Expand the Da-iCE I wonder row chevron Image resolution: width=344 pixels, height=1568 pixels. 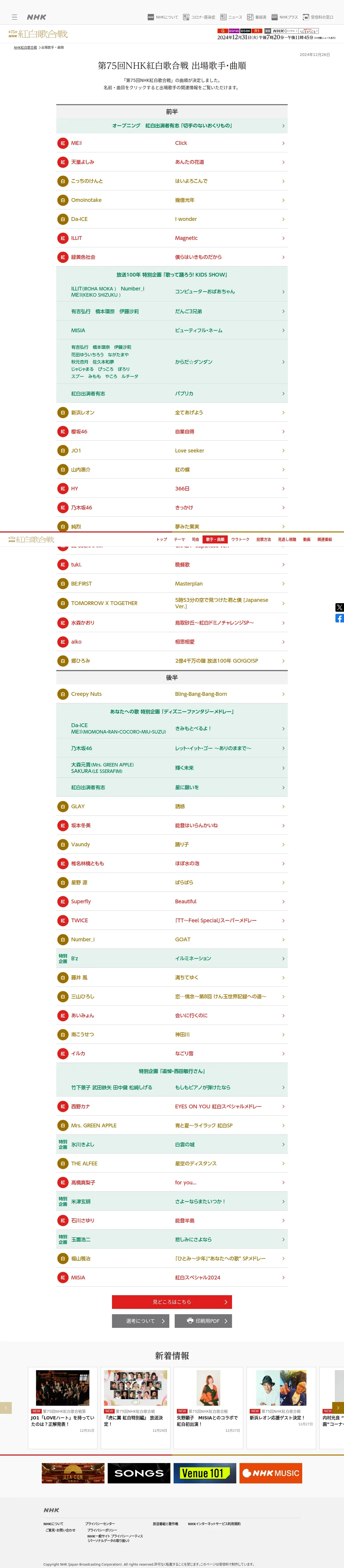283,219
